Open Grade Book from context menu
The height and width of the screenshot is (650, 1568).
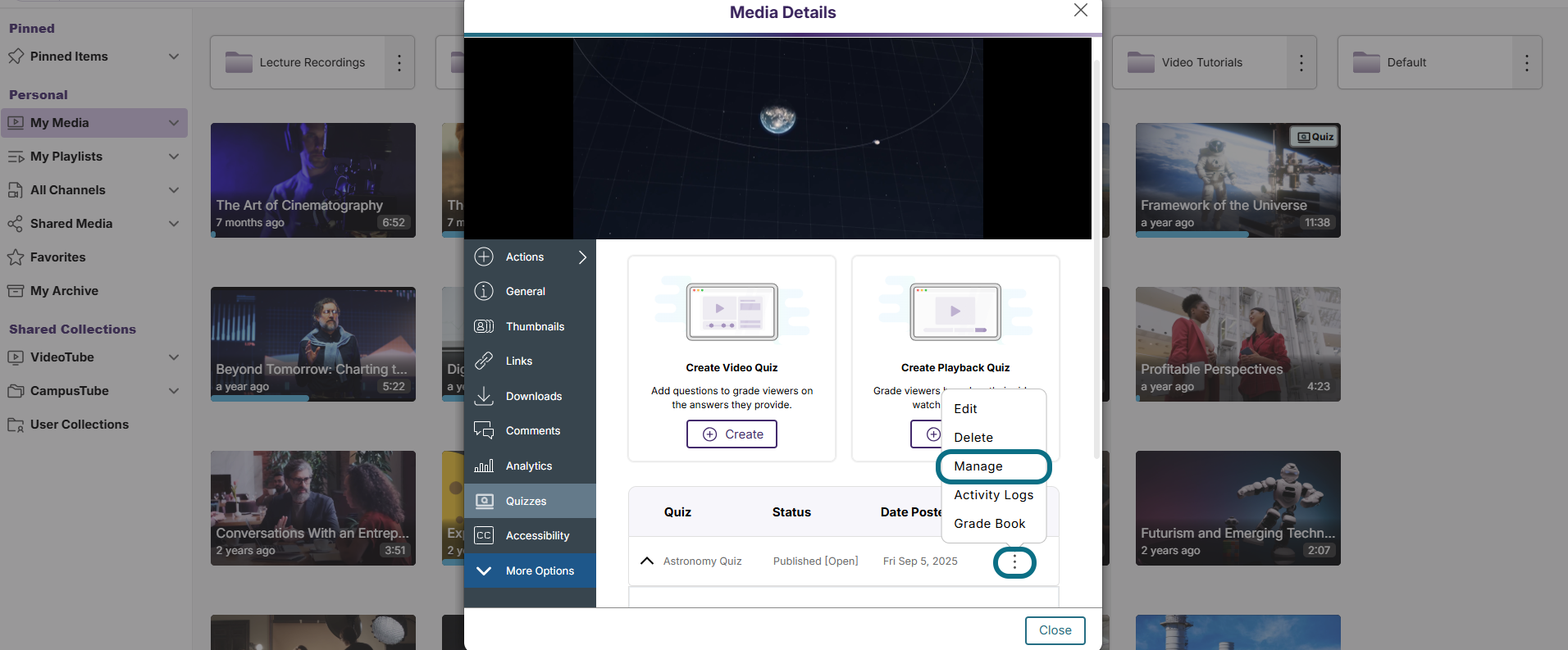(x=989, y=524)
